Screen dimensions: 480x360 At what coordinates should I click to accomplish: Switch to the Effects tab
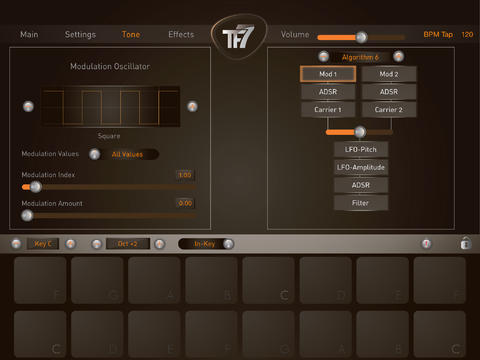[181, 35]
